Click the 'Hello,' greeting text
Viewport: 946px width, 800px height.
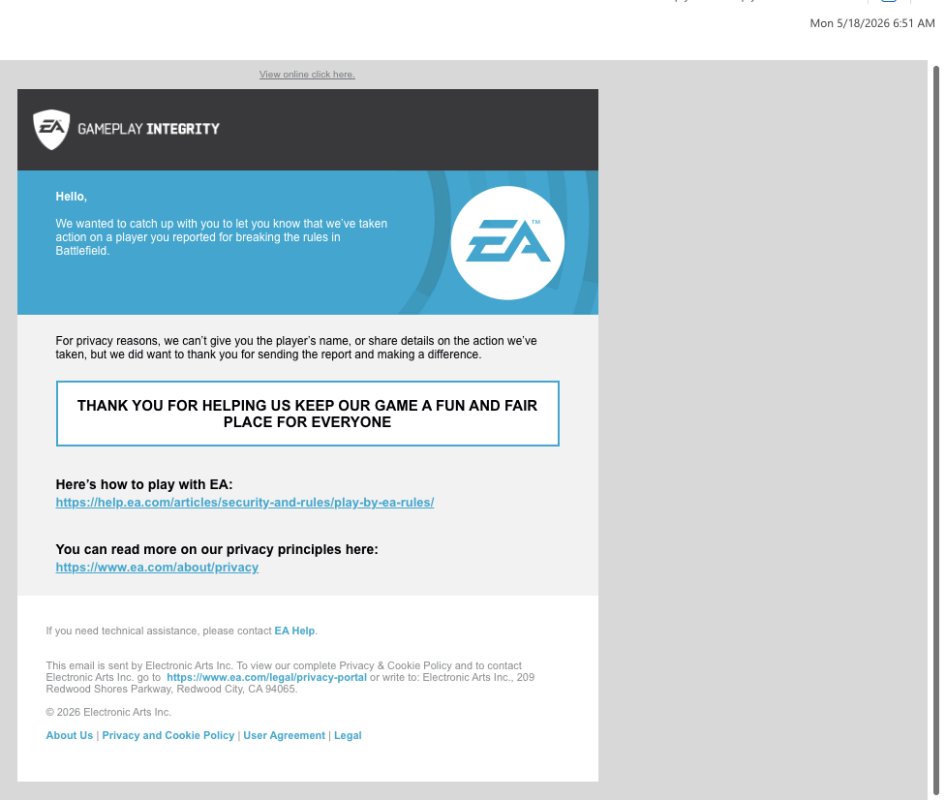click(x=71, y=197)
